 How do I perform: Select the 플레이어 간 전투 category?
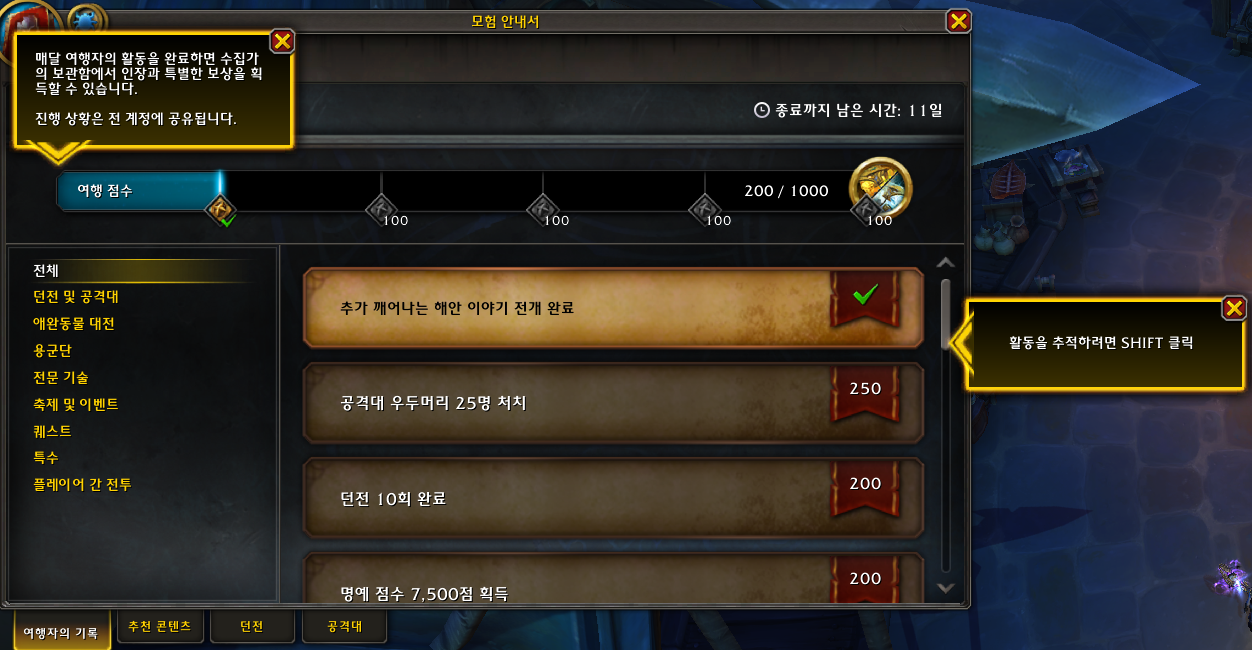pos(82,485)
